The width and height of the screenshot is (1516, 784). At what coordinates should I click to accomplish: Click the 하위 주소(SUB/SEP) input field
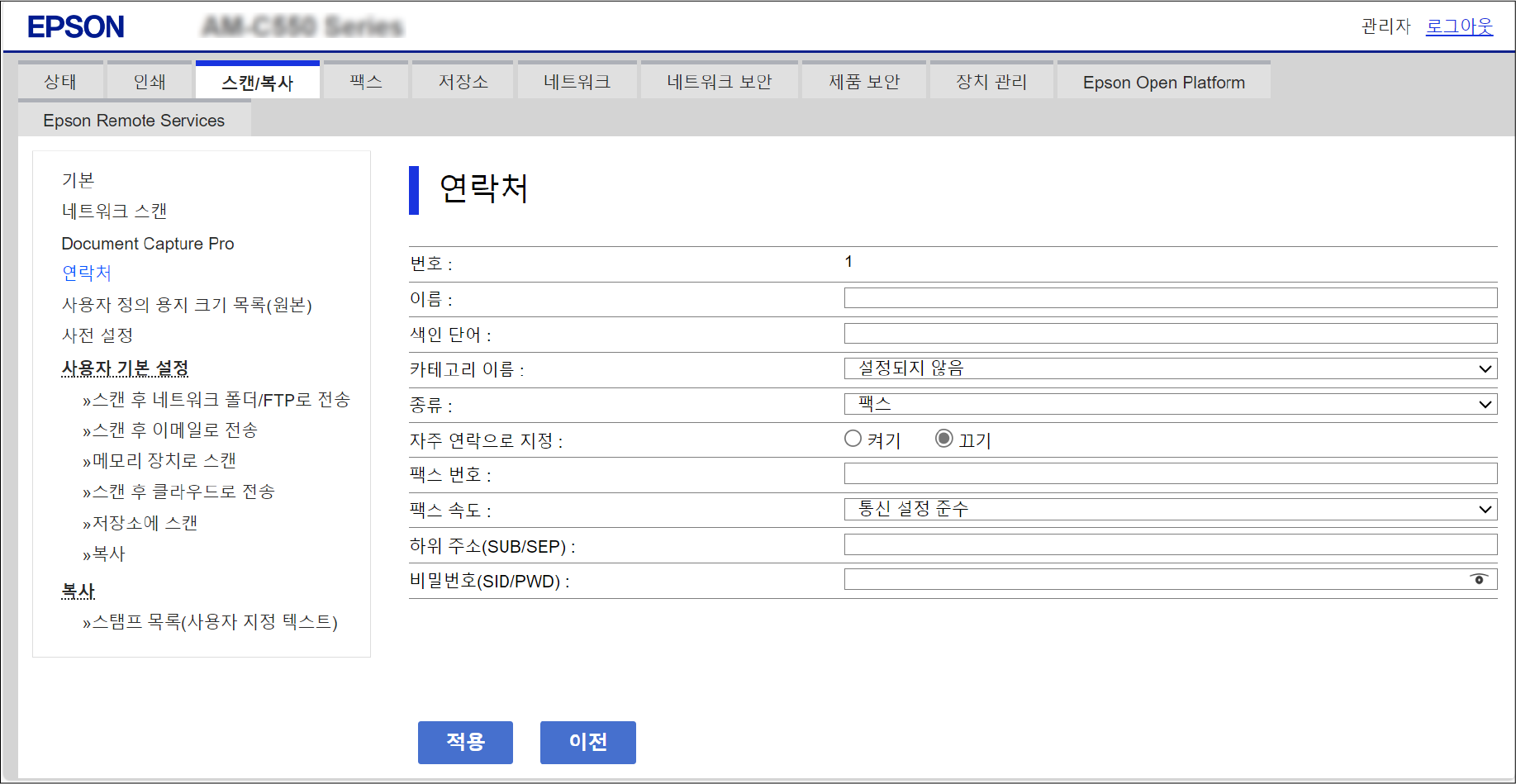tap(1170, 544)
